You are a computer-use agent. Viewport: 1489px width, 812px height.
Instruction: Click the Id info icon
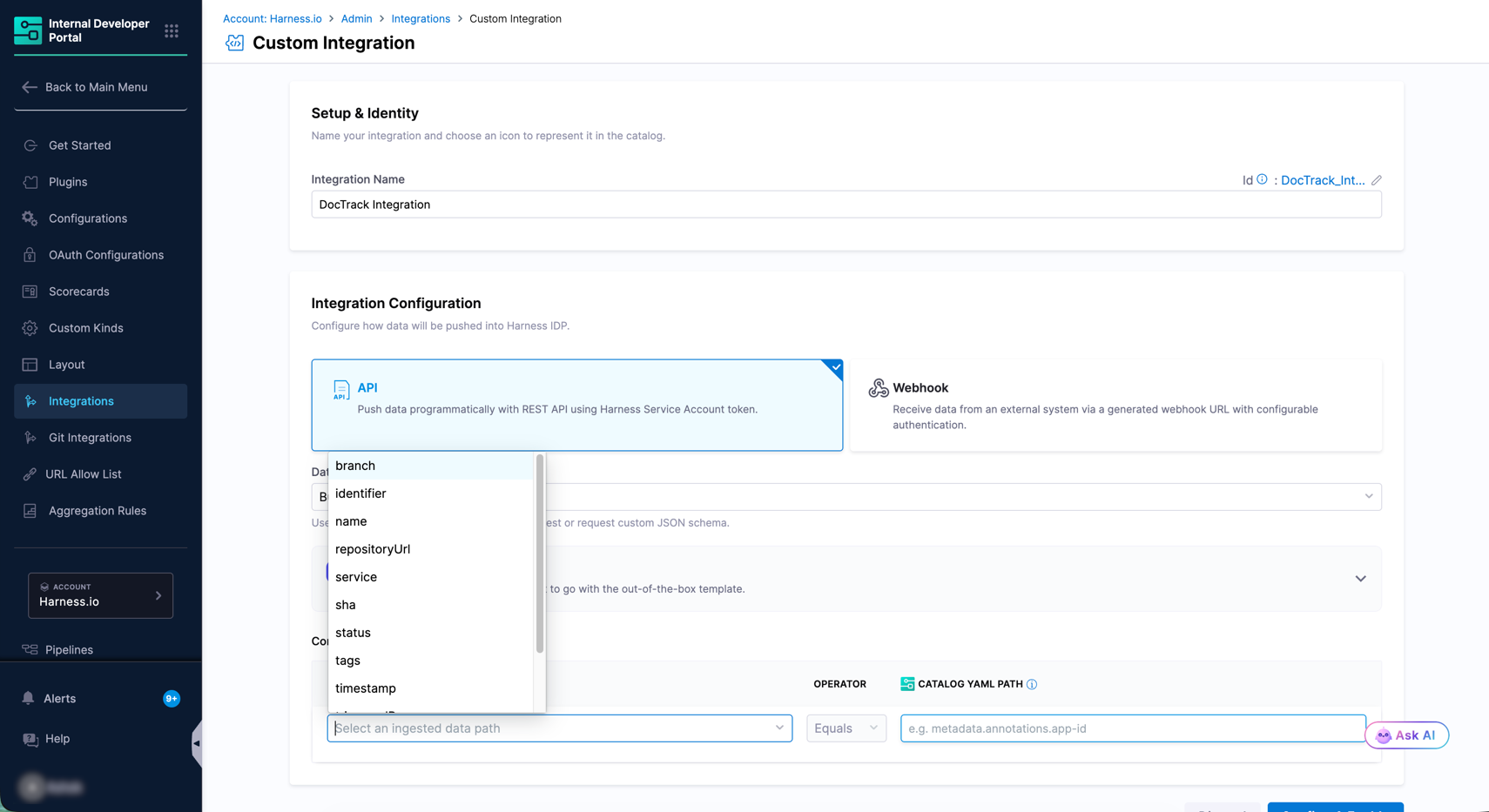pos(1262,179)
